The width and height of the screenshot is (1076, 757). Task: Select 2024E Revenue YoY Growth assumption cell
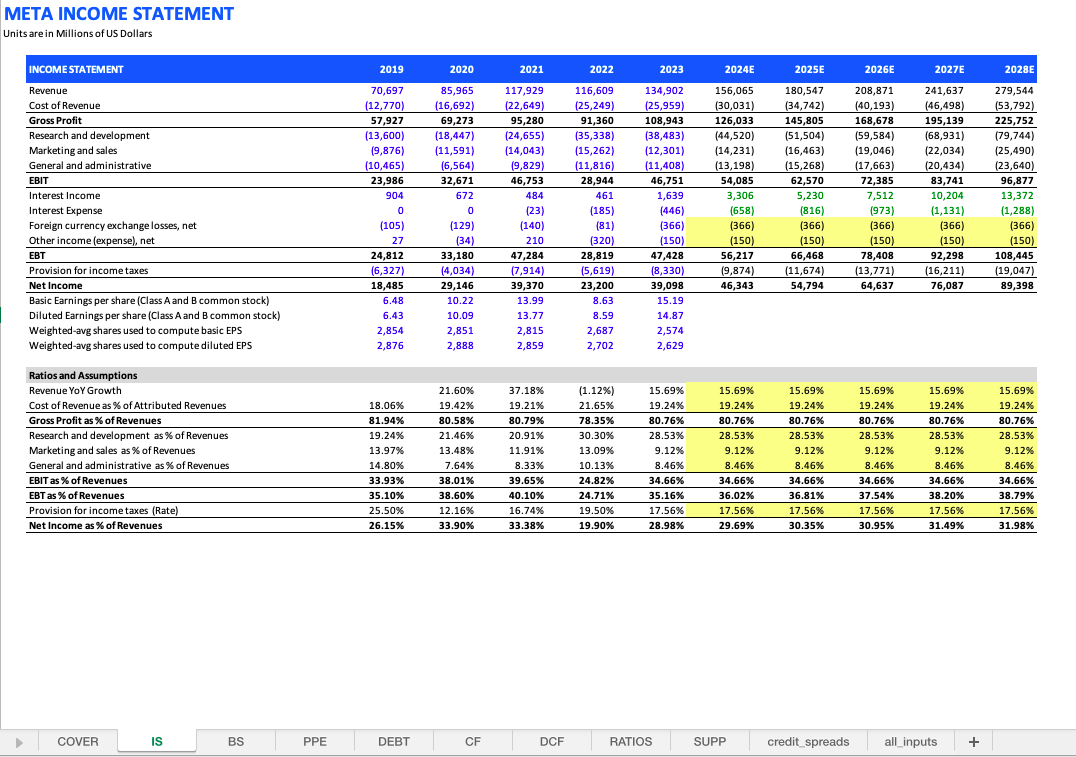tap(736, 391)
